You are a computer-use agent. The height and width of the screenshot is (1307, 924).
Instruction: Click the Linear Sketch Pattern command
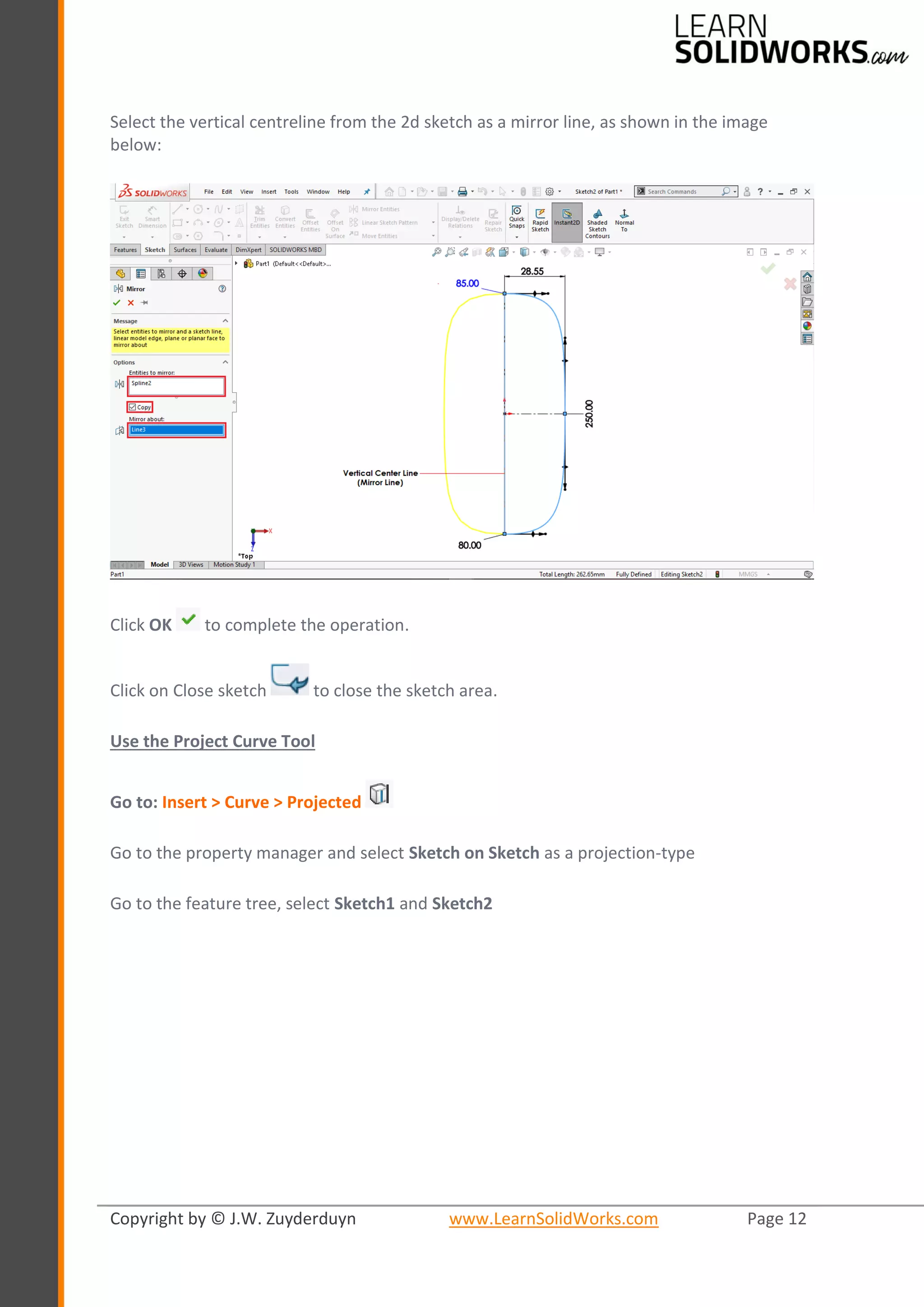(x=383, y=222)
